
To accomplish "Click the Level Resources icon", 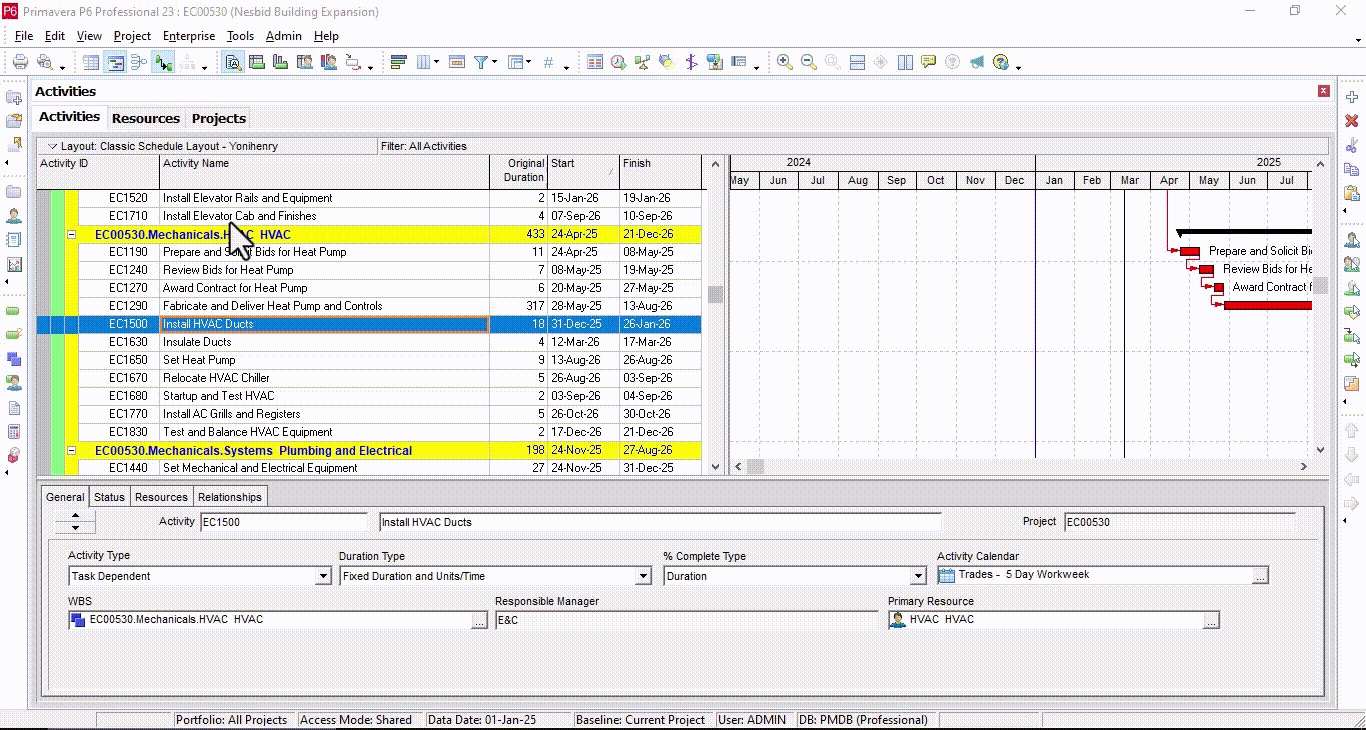I will (x=643, y=62).
